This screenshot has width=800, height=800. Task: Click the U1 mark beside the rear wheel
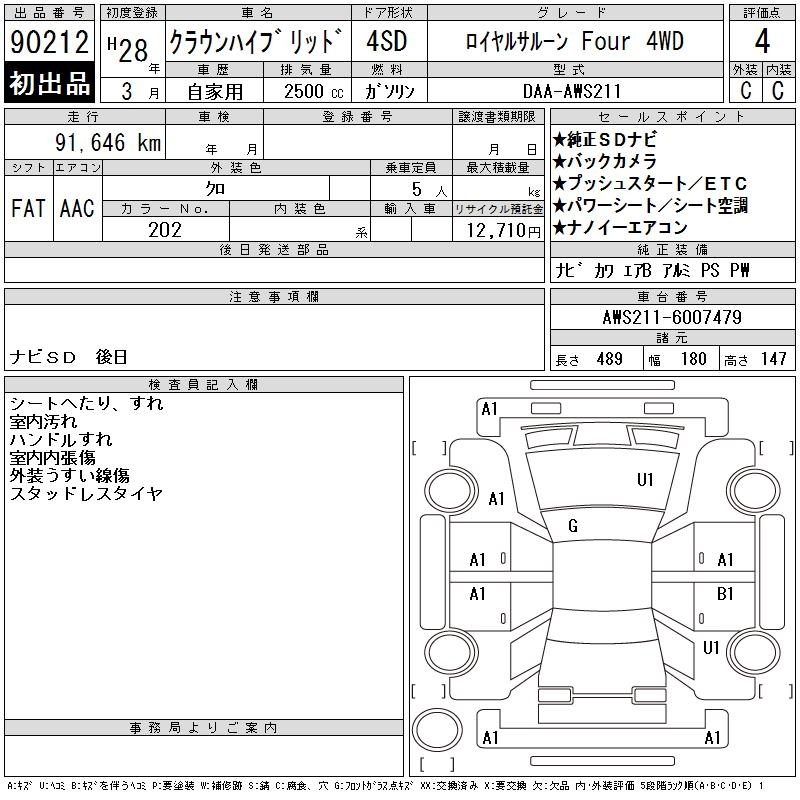point(711,648)
